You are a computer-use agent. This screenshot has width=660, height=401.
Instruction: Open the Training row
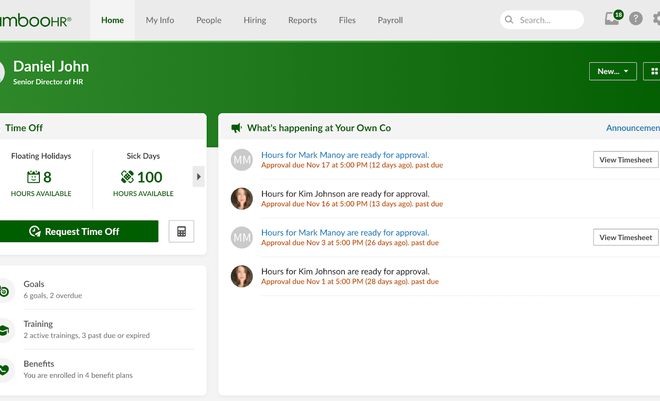97,329
